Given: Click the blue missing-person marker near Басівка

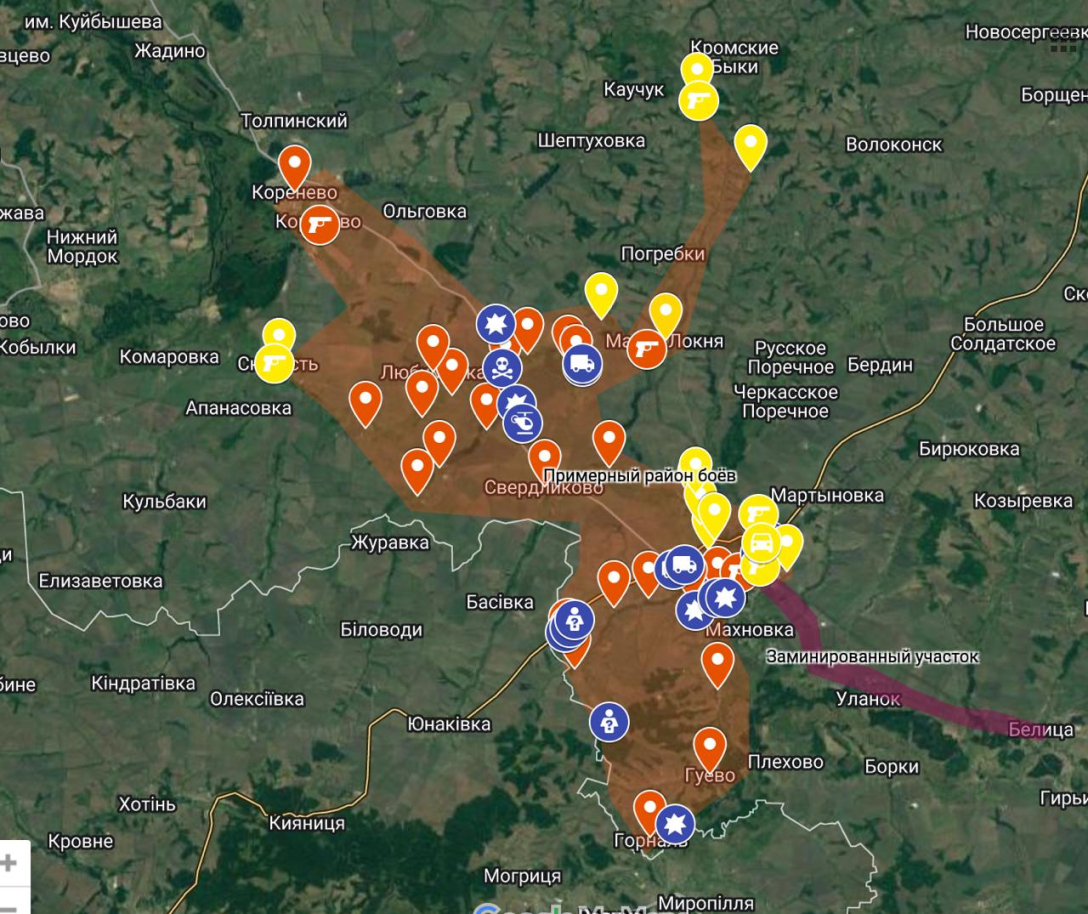Looking at the screenshot, I should coord(574,620).
